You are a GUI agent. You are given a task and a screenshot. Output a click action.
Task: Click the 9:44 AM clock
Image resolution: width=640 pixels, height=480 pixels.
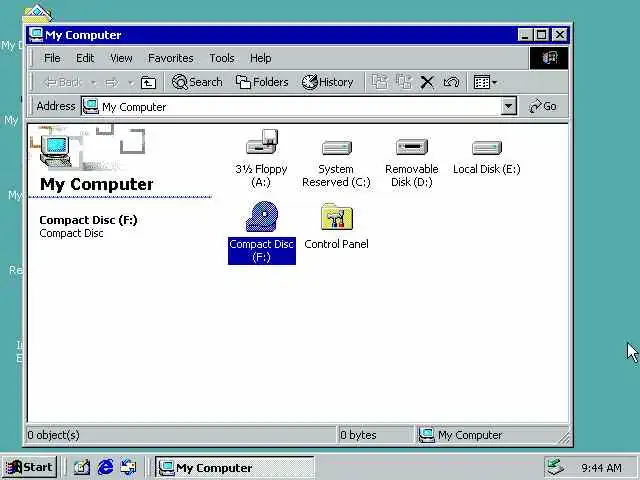tap(601, 468)
